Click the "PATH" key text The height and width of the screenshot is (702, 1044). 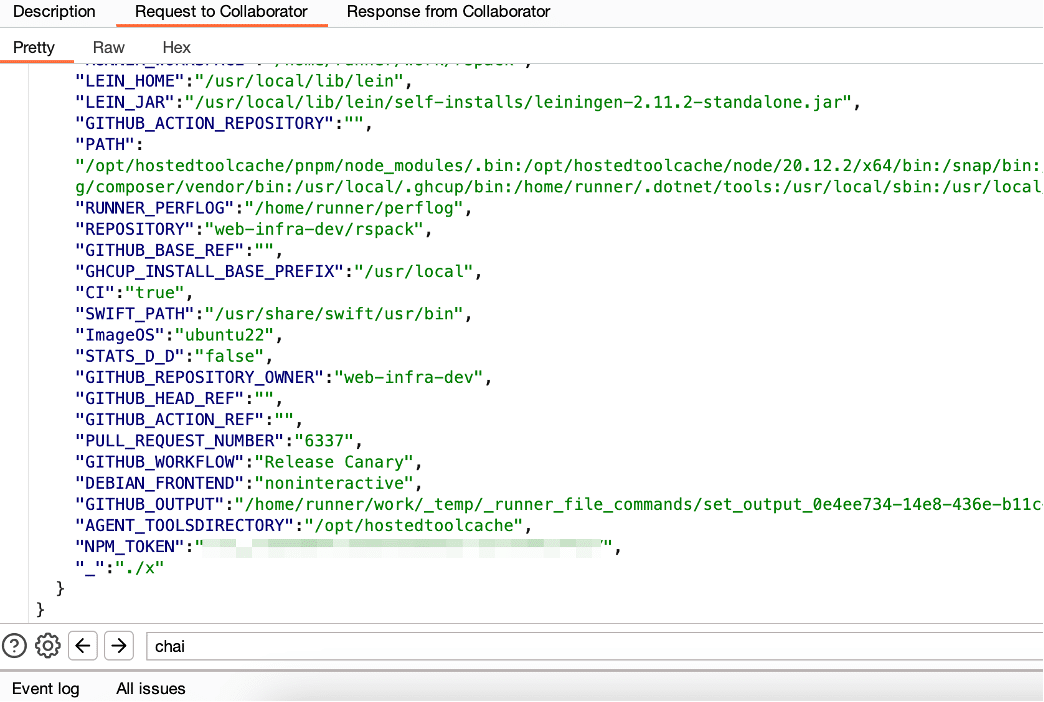click(105, 145)
